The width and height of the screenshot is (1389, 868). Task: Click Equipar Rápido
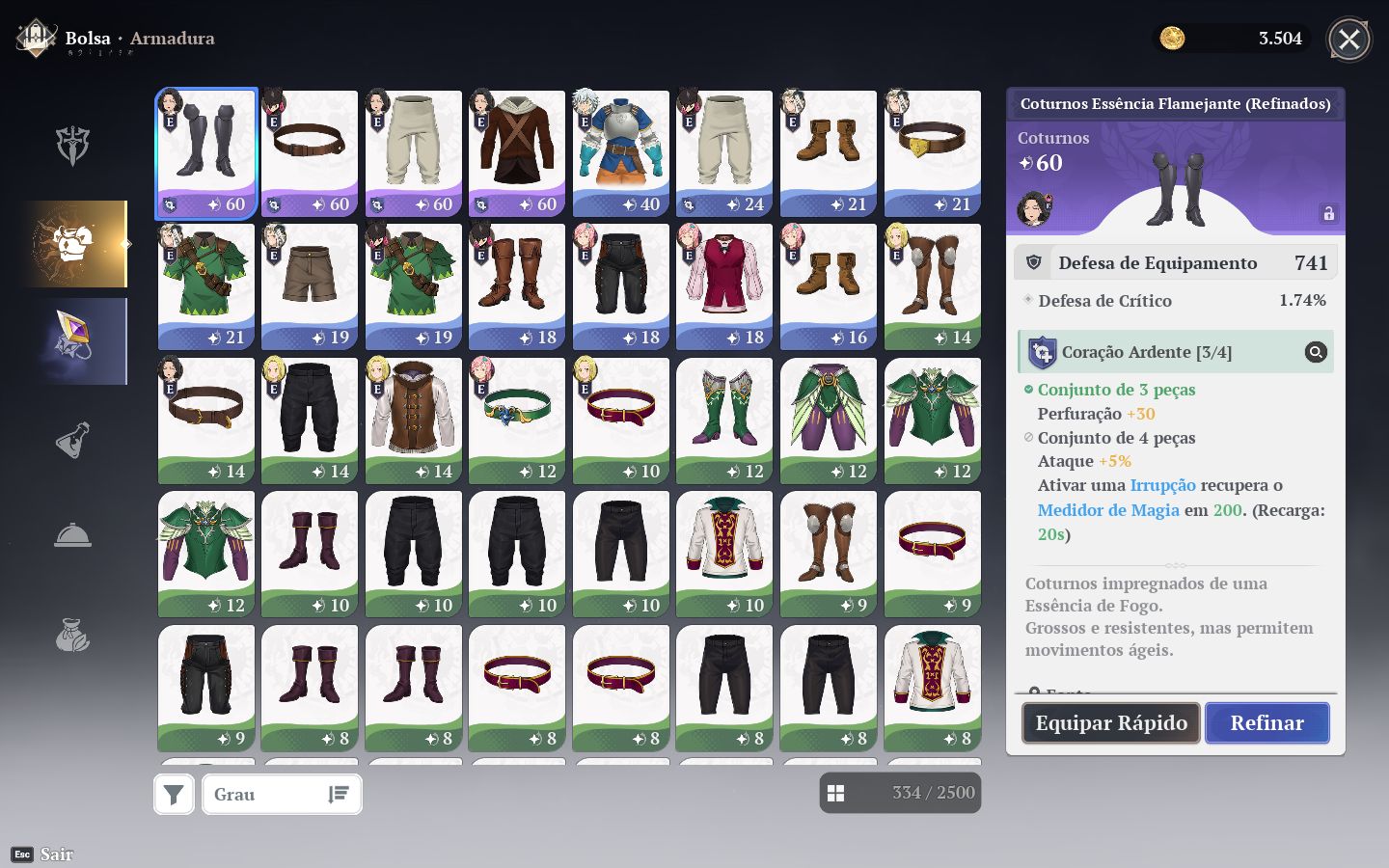1111,722
